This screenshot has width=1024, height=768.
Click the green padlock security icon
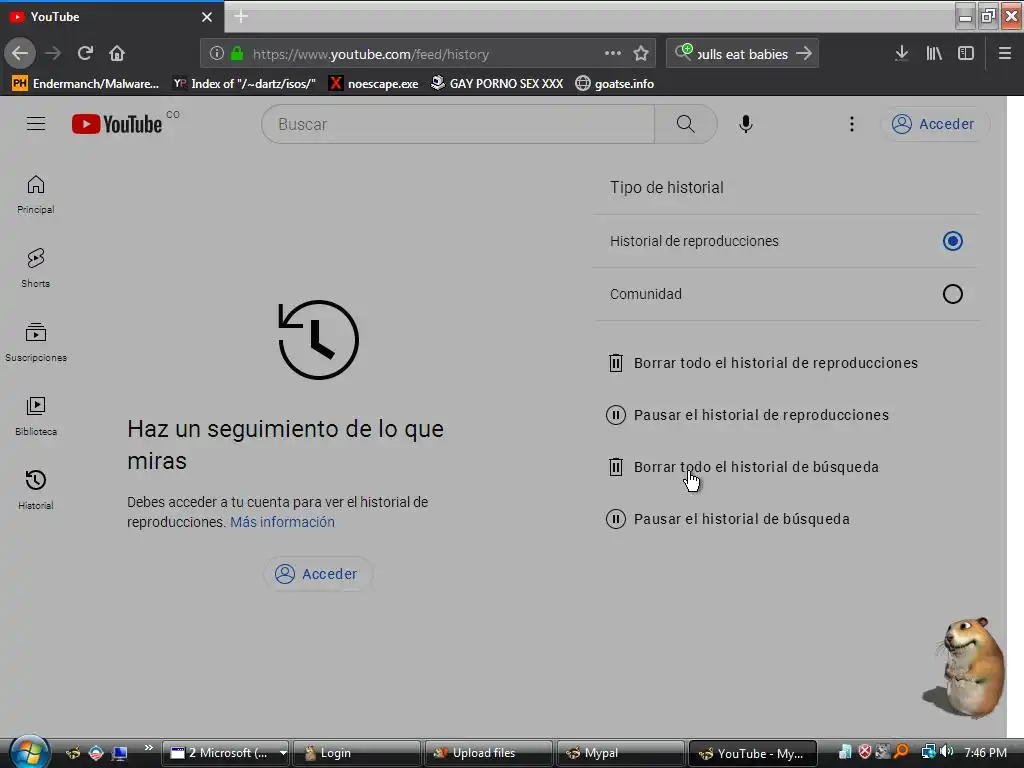[x=237, y=54]
